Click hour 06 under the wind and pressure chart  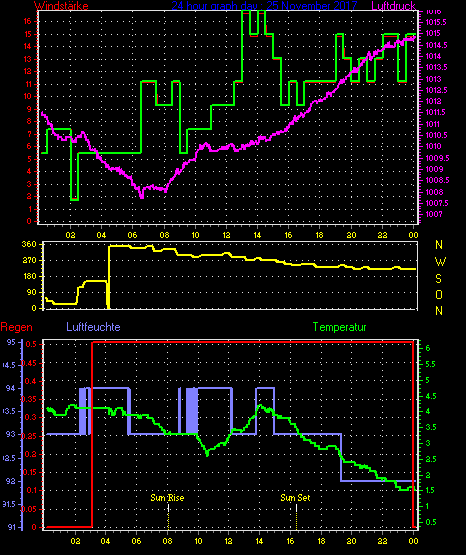pyautogui.click(x=132, y=235)
